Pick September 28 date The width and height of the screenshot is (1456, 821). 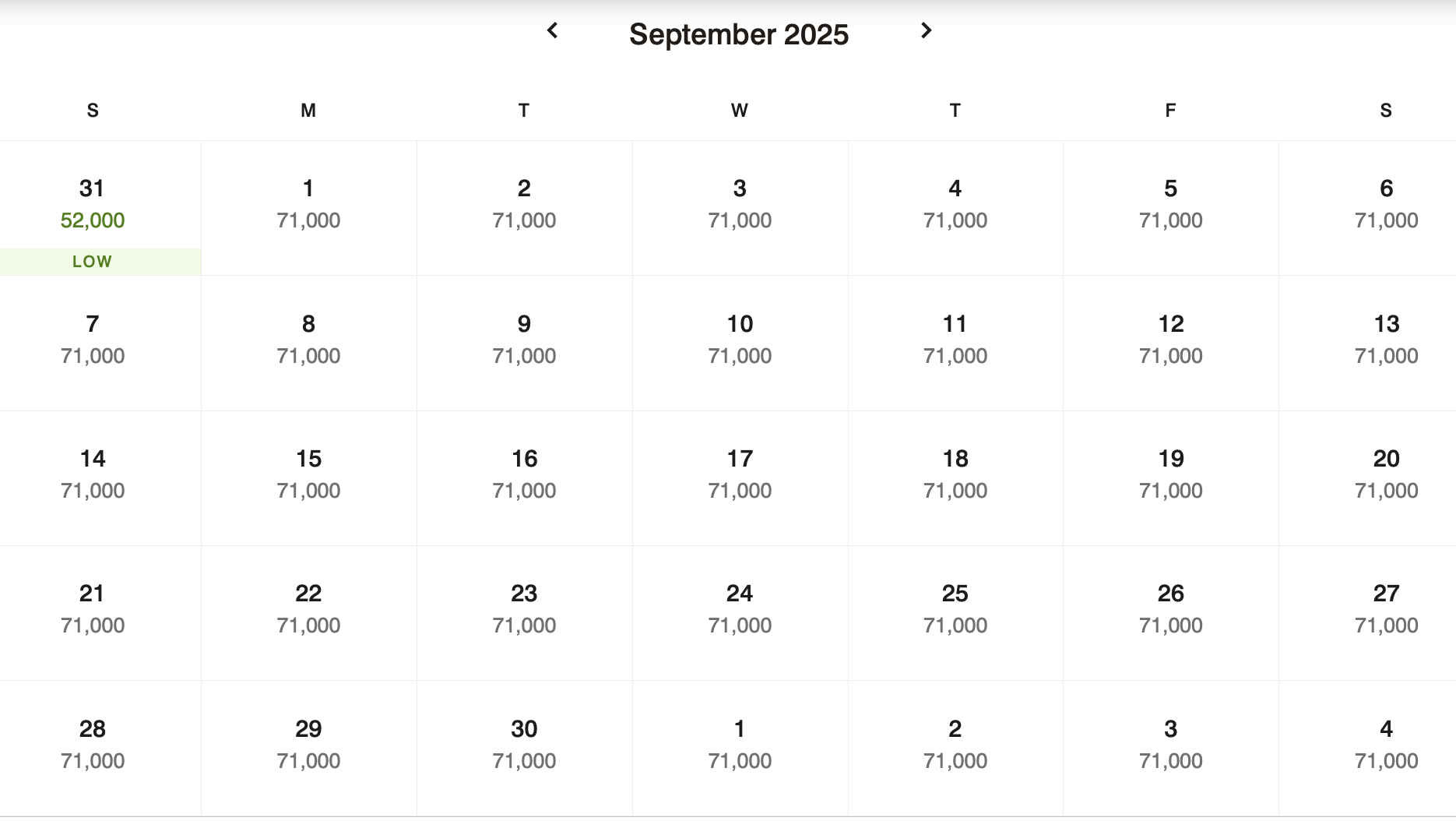pos(93,745)
